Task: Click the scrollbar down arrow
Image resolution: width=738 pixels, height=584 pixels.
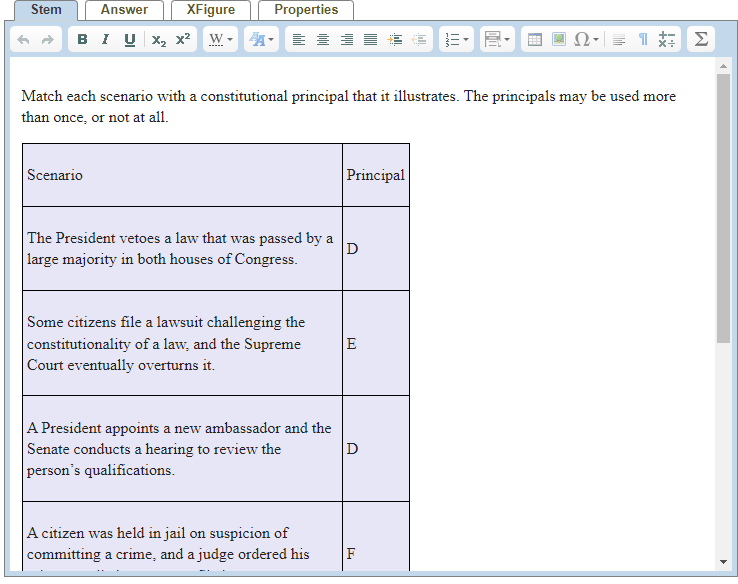Action: click(x=723, y=562)
